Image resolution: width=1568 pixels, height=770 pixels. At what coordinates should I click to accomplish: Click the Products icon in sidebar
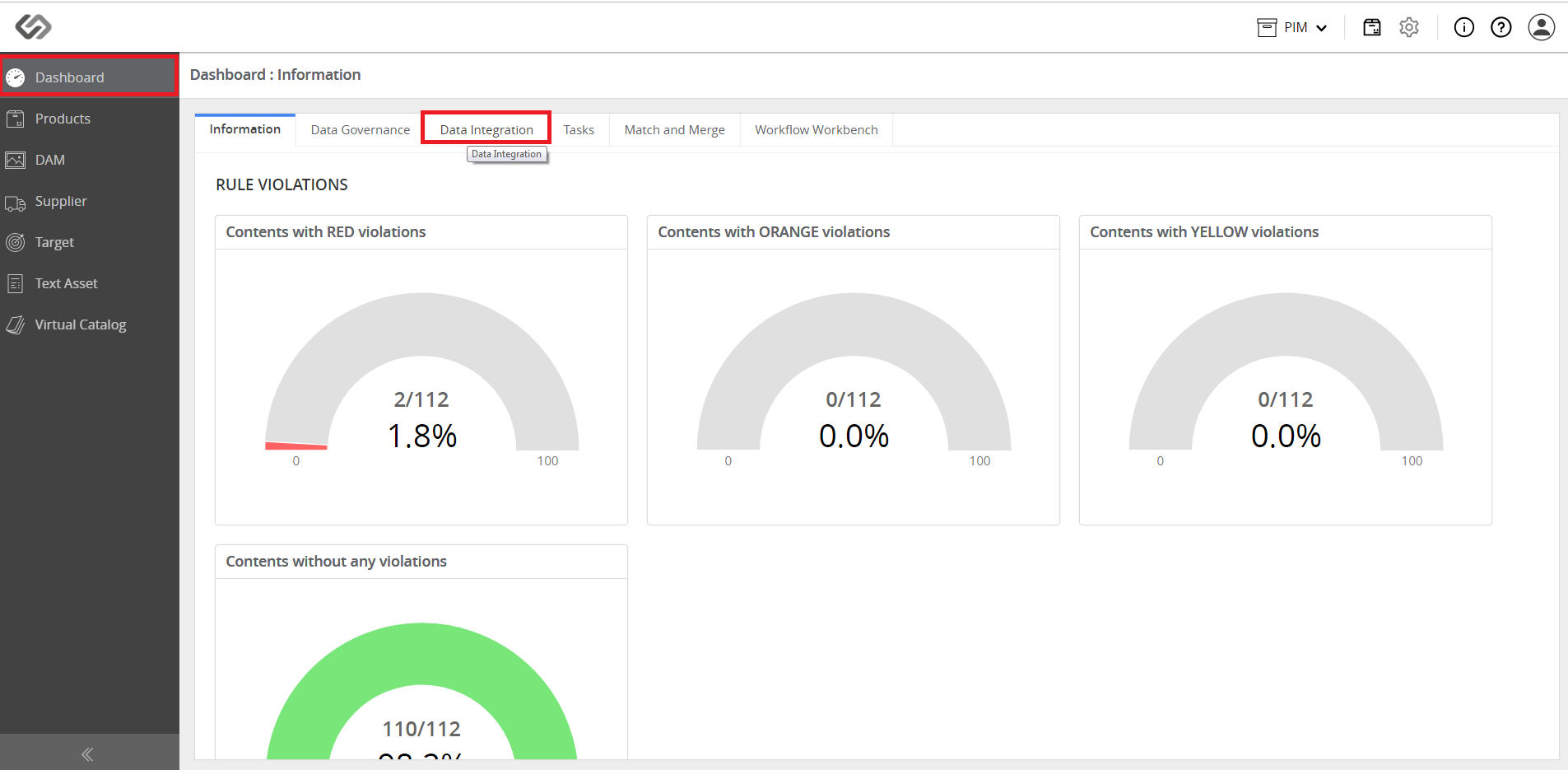(16, 119)
